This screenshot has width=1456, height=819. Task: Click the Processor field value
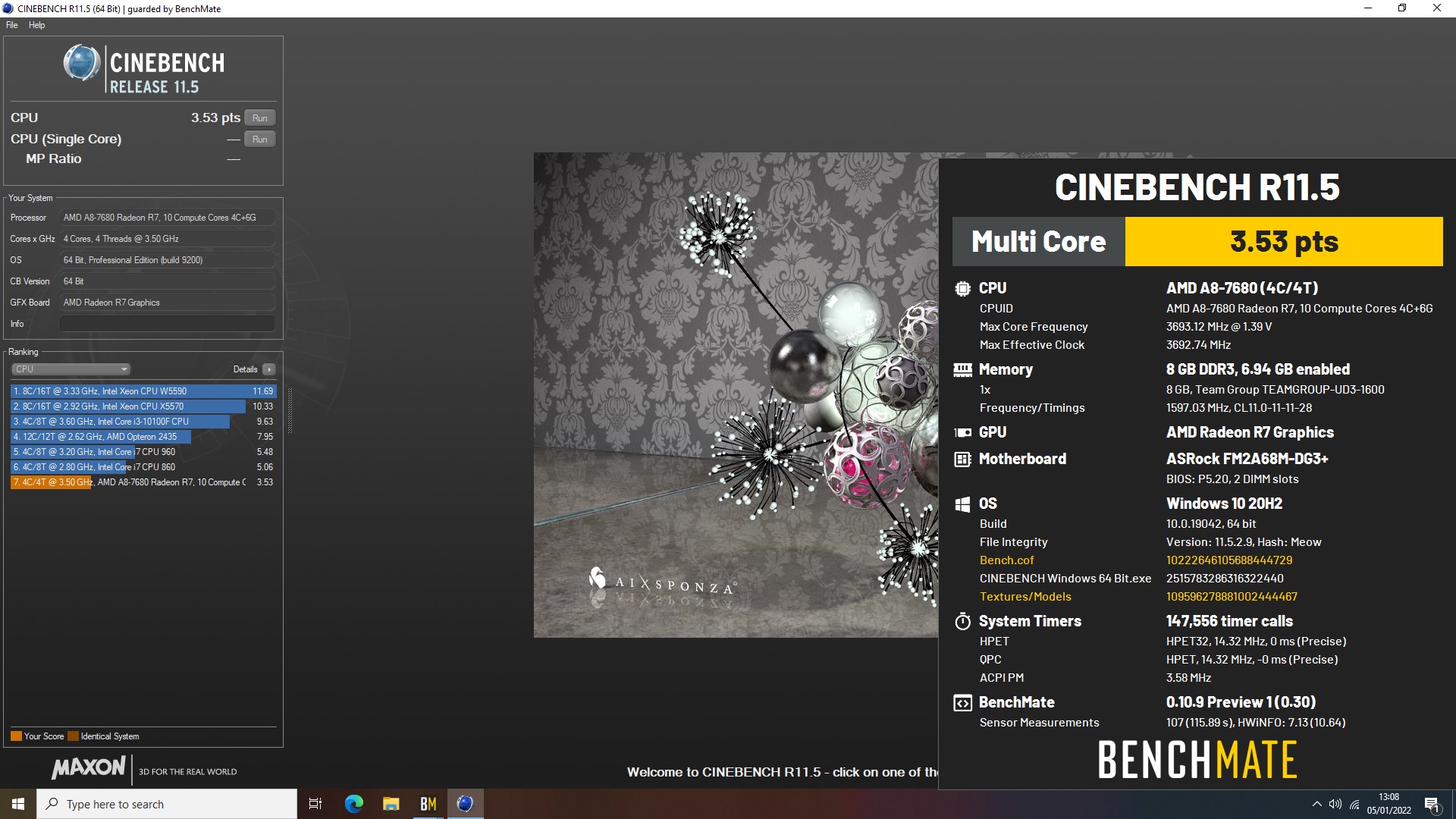(167, 218)
